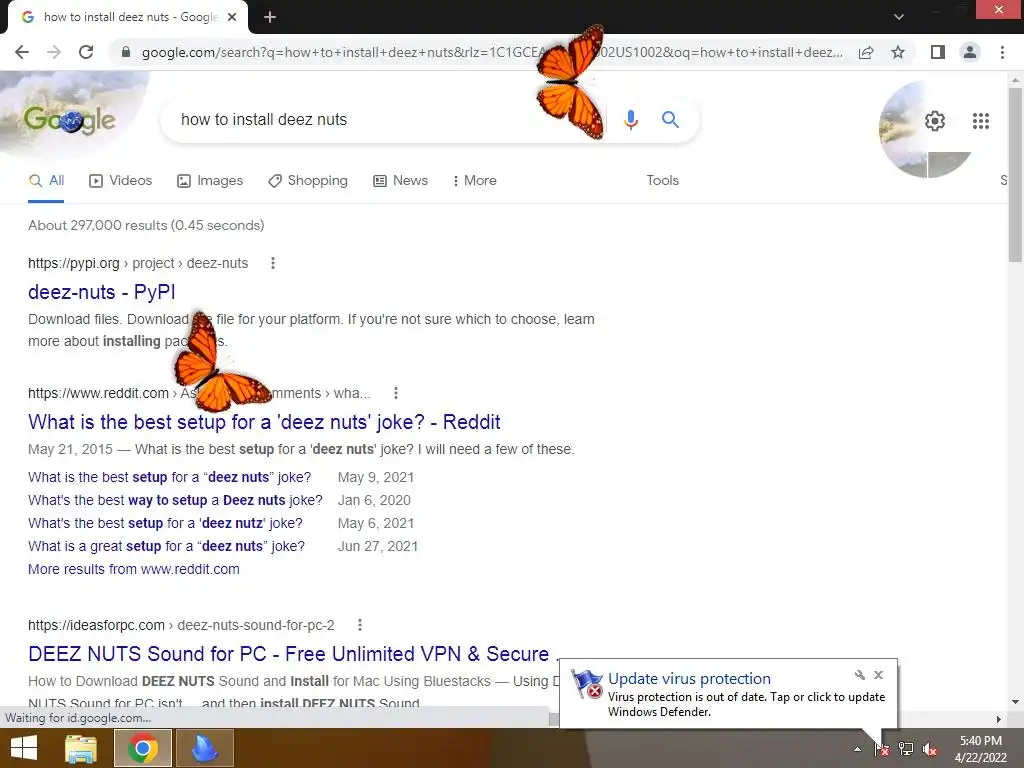Click the taskbar clock showing 5:40 PM
The height and width of the screenshot is (768, 1024).
(x=980, y=749)
